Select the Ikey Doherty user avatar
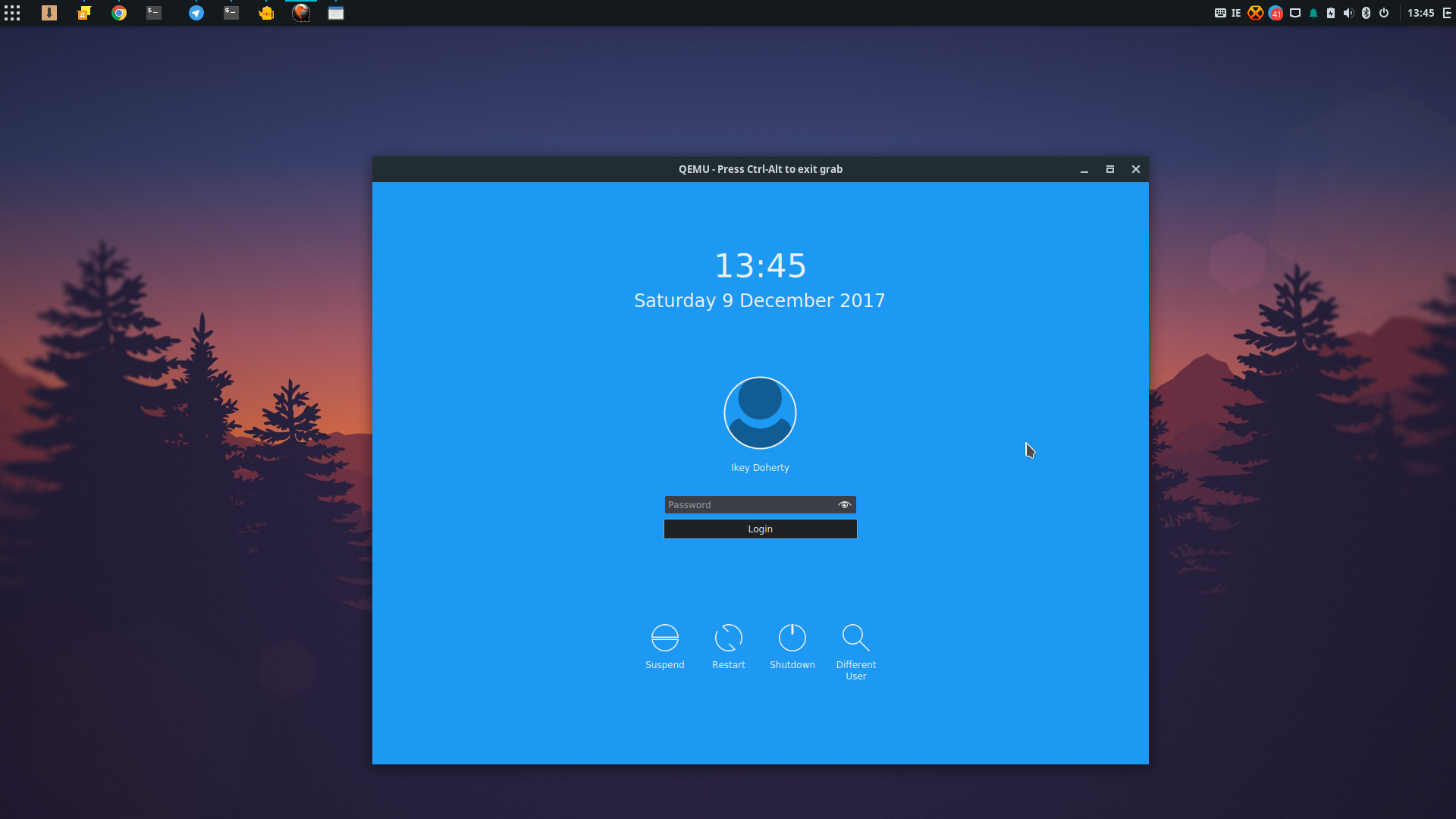 coord(760,413)
